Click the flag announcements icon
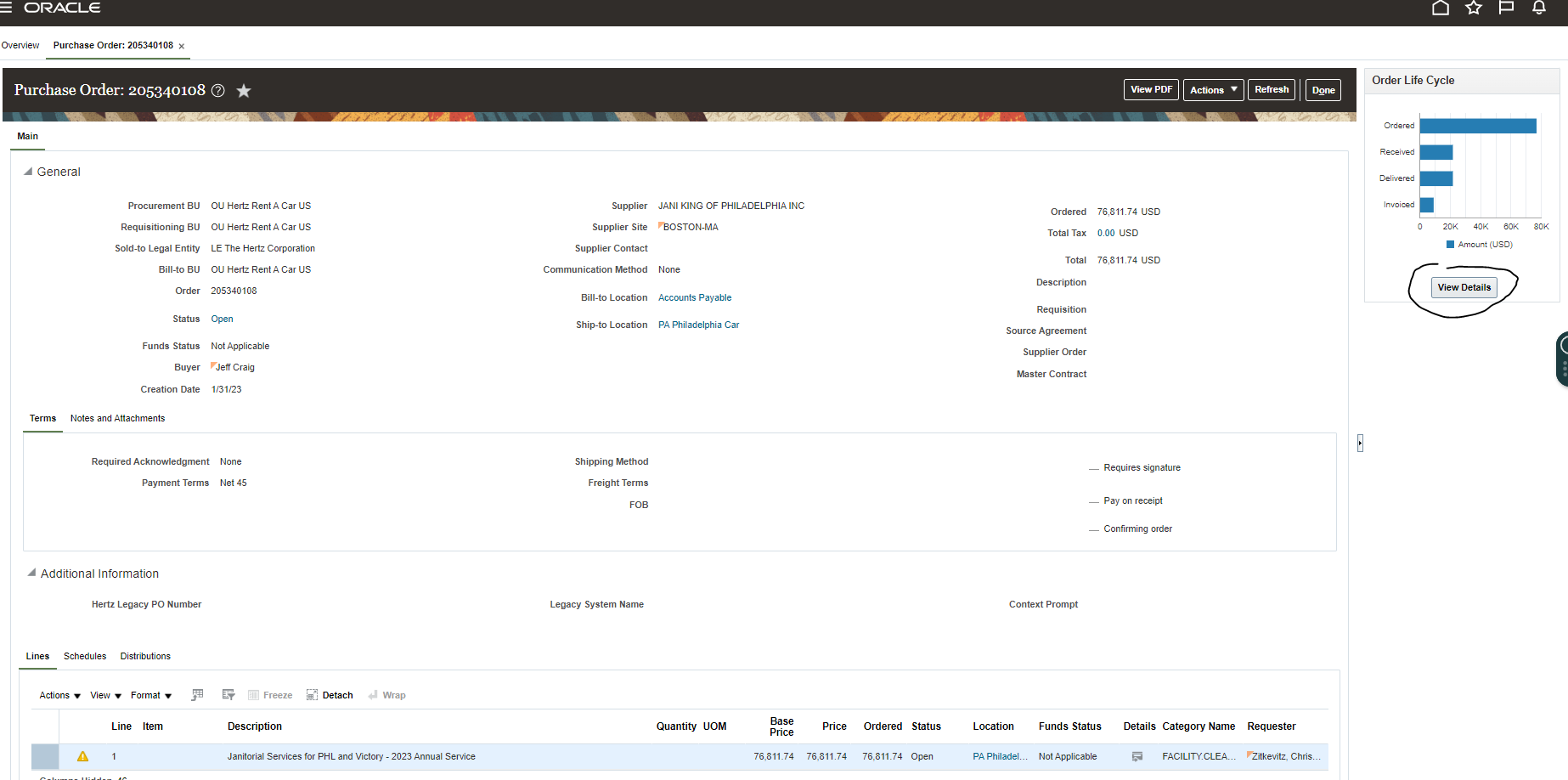This screenshot has width=1568, height=780. [x=1506, y=8]
